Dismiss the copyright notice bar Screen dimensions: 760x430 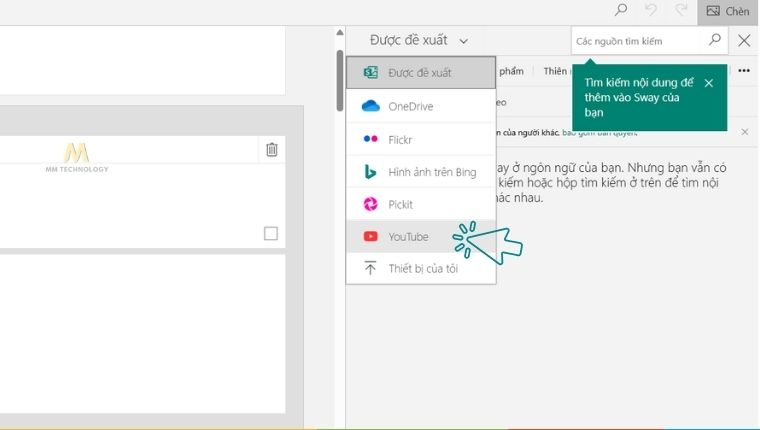coord(745,132)
